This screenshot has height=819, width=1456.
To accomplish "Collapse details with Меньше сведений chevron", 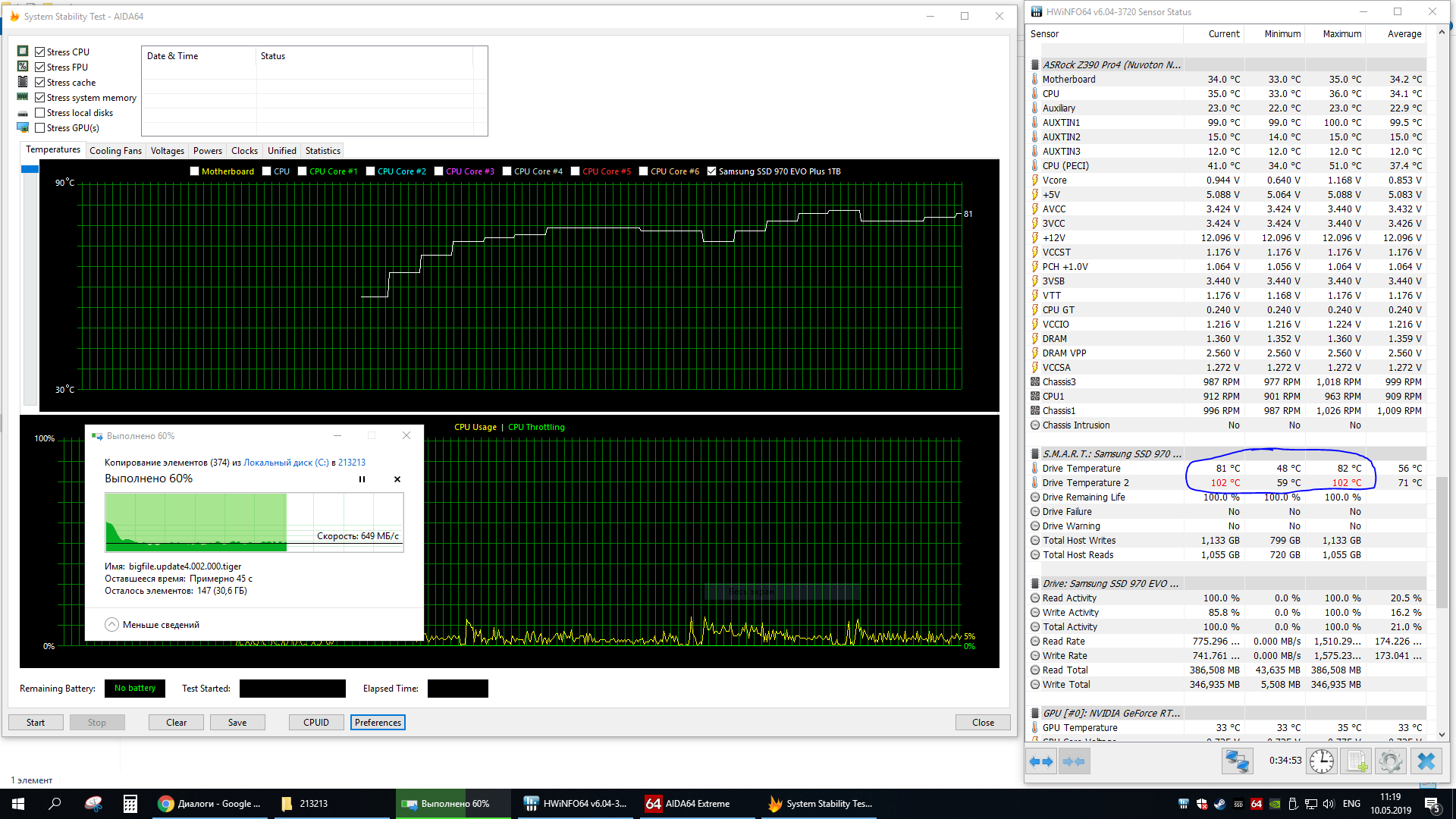I will tap(111, 625).
